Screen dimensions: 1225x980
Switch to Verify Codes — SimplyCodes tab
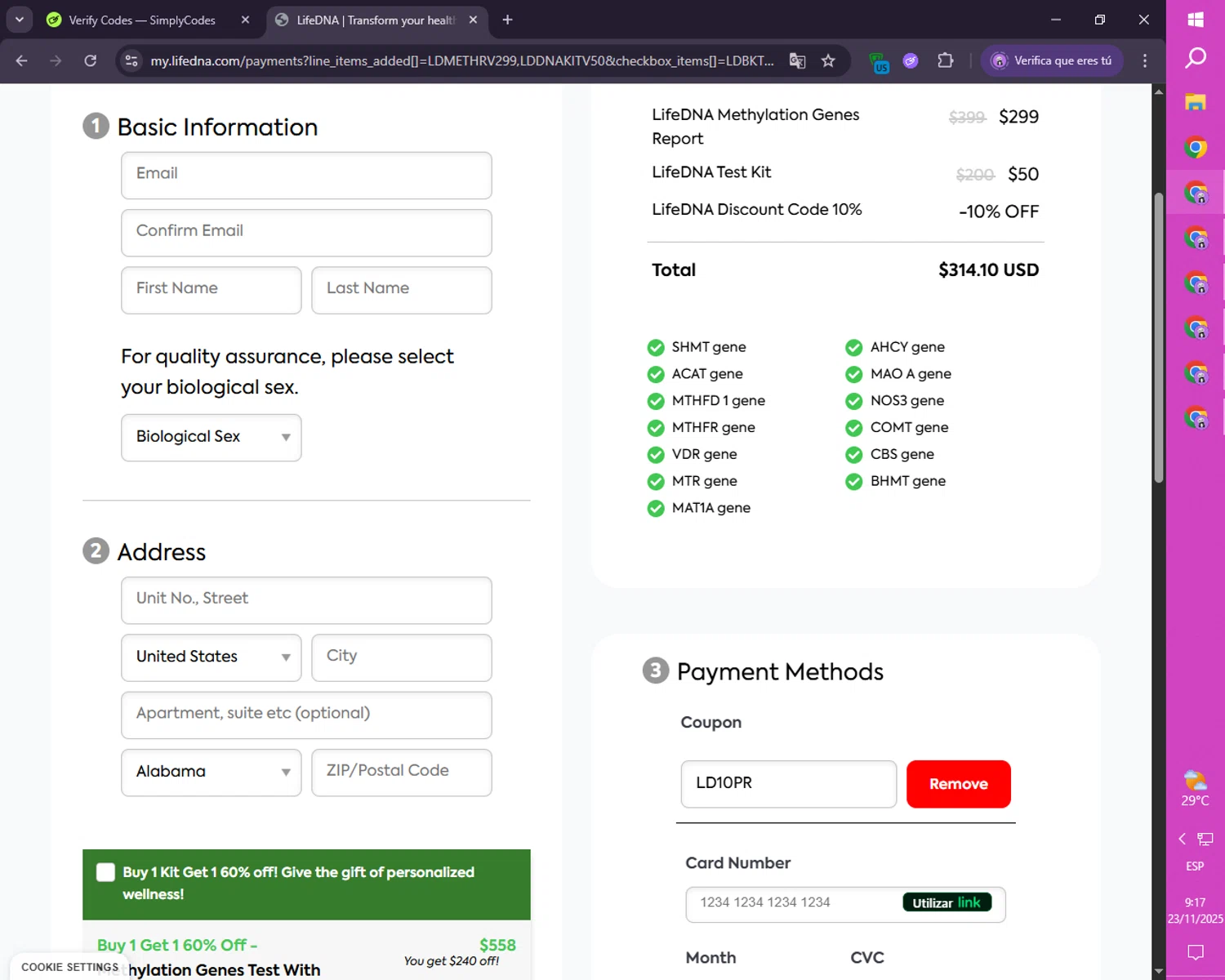click(142, 20)
